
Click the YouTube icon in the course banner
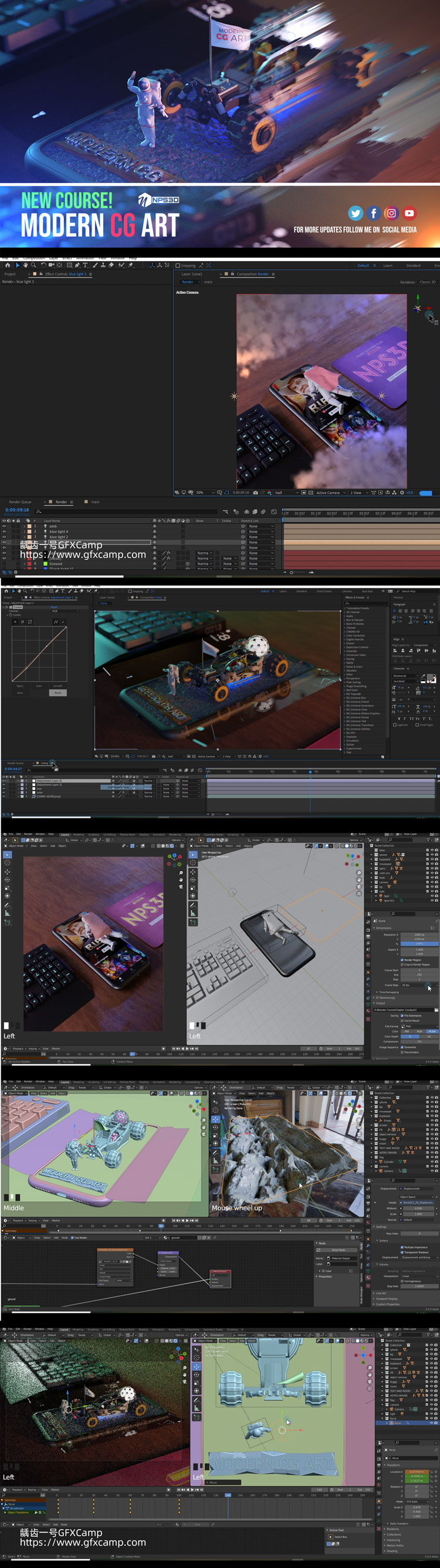(x=409, y=213)
